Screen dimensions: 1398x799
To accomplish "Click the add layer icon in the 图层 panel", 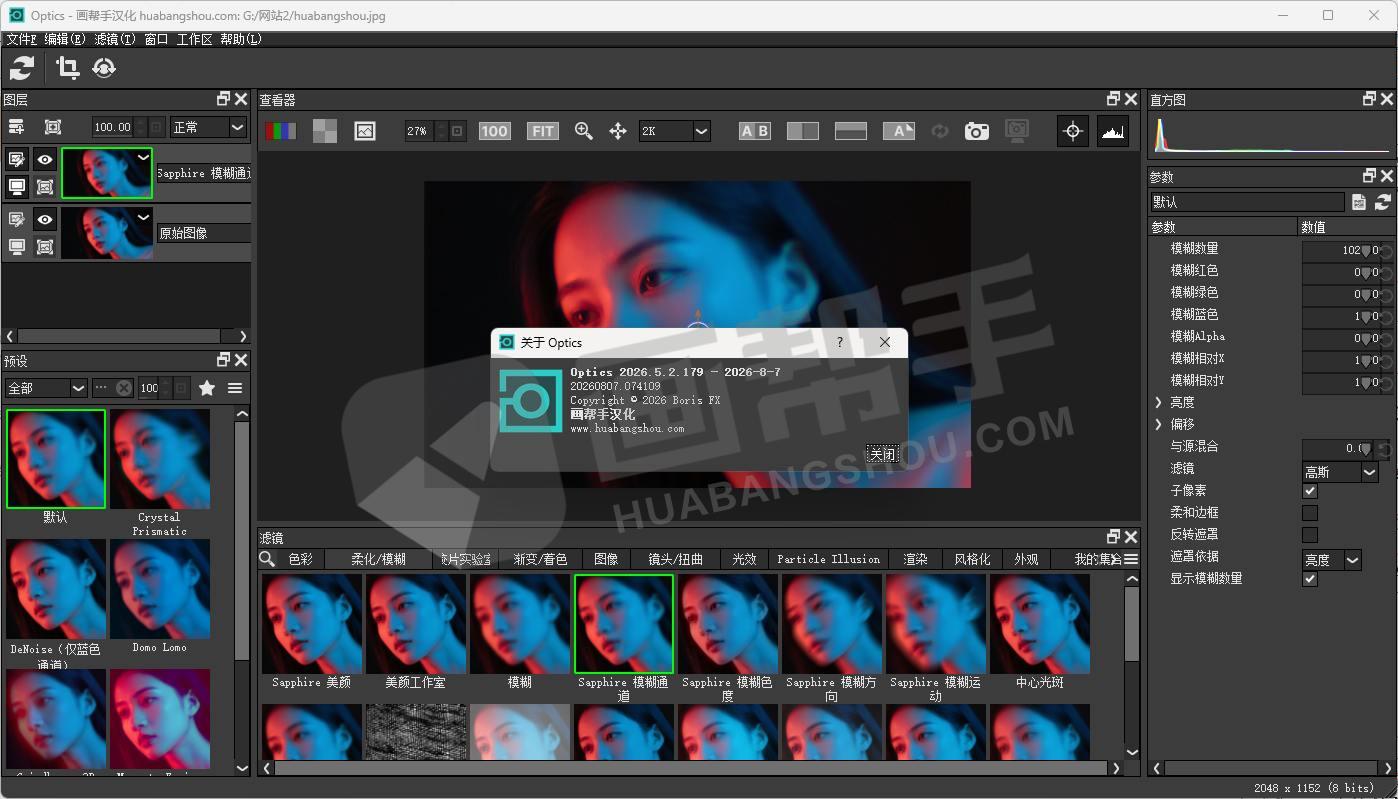I will pos(16,127).
